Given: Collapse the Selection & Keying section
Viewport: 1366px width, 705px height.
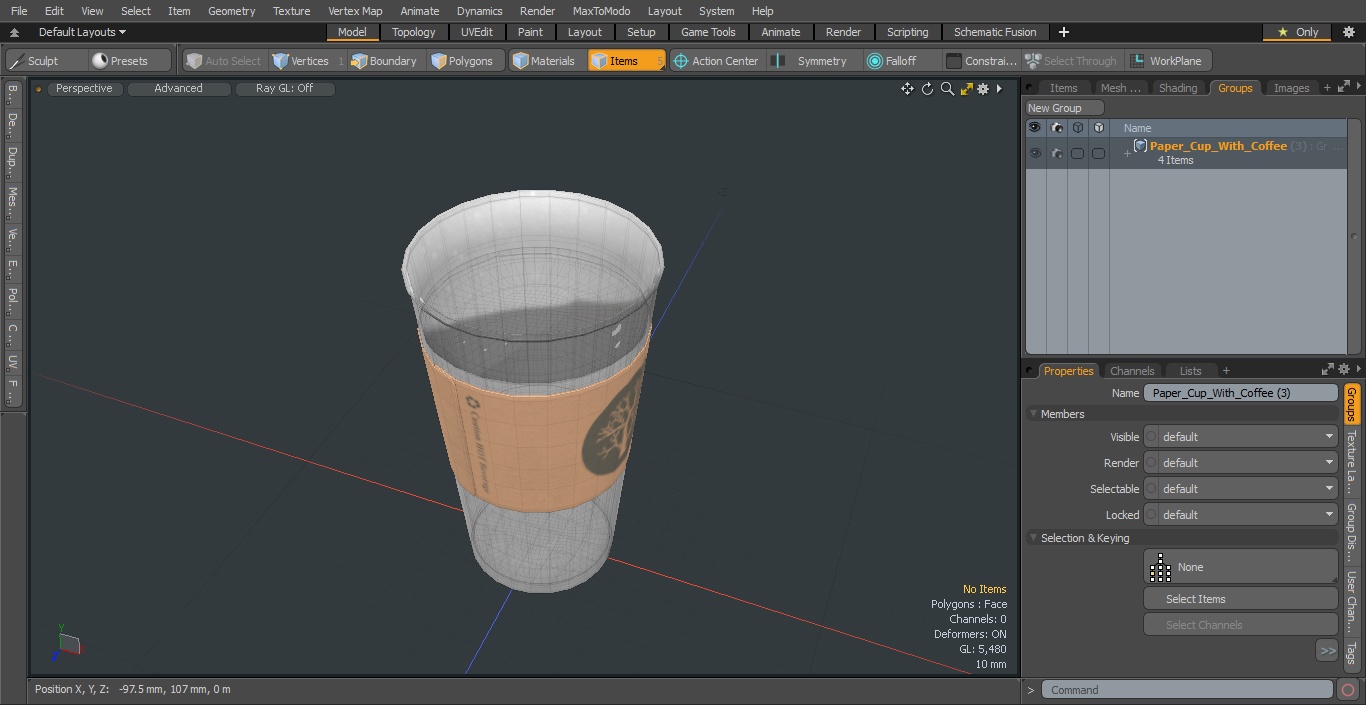Looking at the screenshot, I should coord(1033,538).
